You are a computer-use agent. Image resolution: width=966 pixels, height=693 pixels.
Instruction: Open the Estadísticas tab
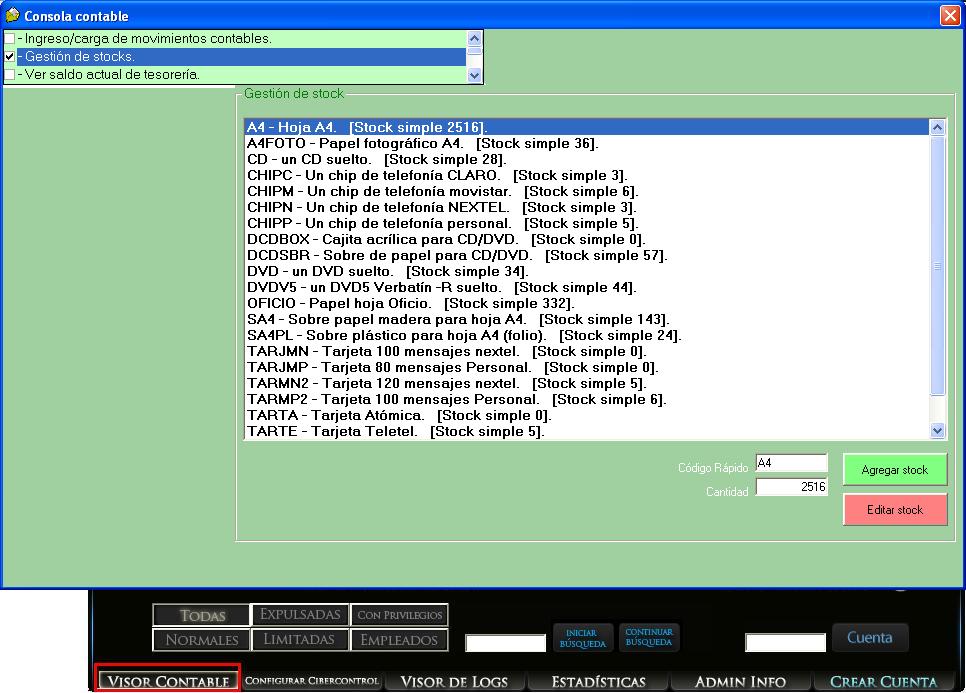598,681
